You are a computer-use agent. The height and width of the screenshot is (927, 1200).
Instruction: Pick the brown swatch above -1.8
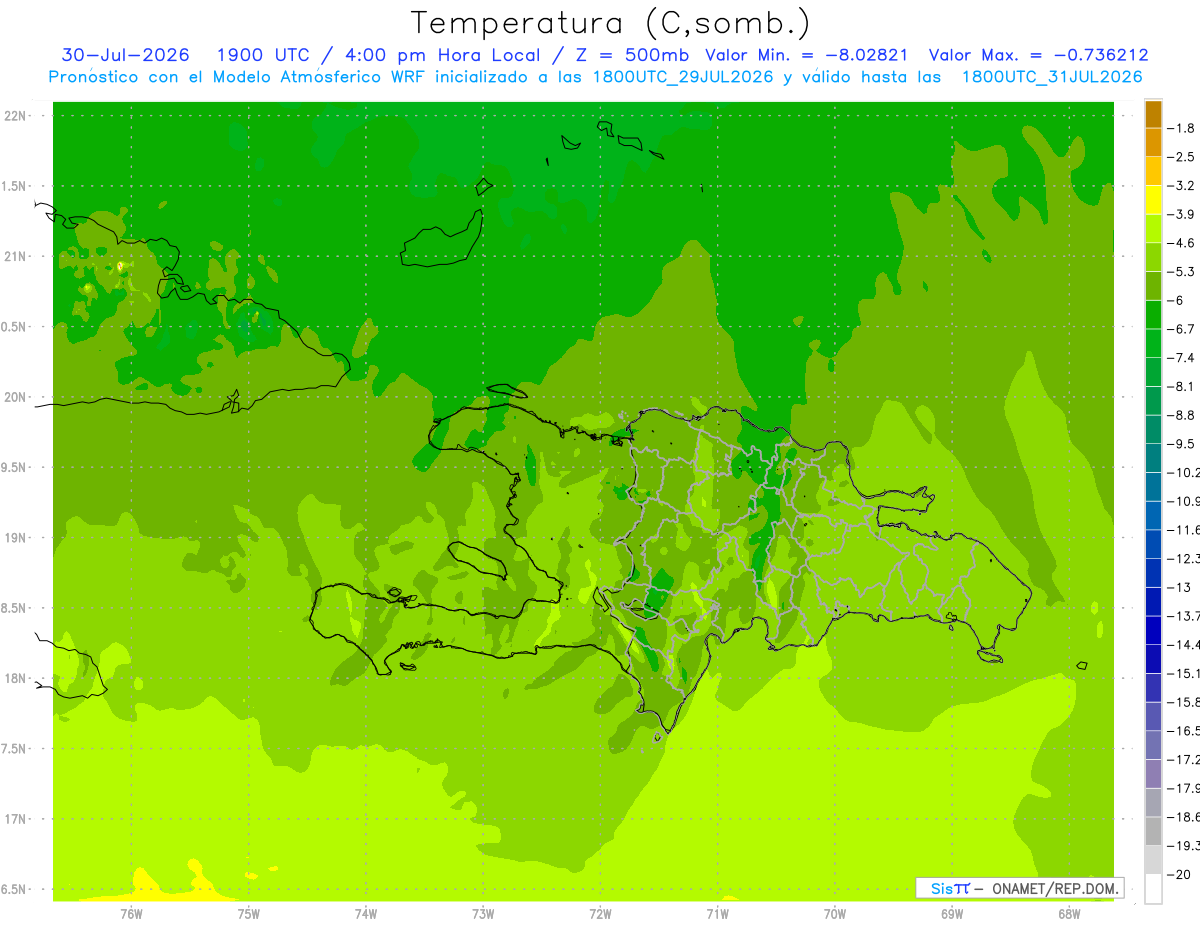pyautogui.click(x=1153, y=114)
